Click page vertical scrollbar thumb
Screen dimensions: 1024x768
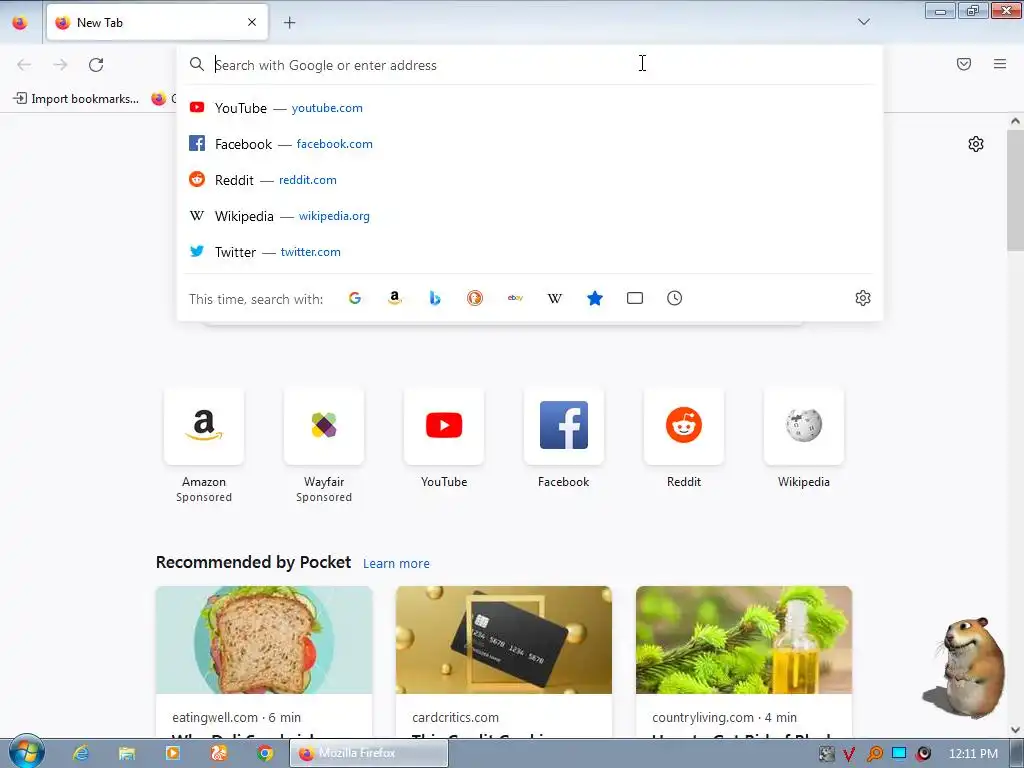[x=1016, y=189]
